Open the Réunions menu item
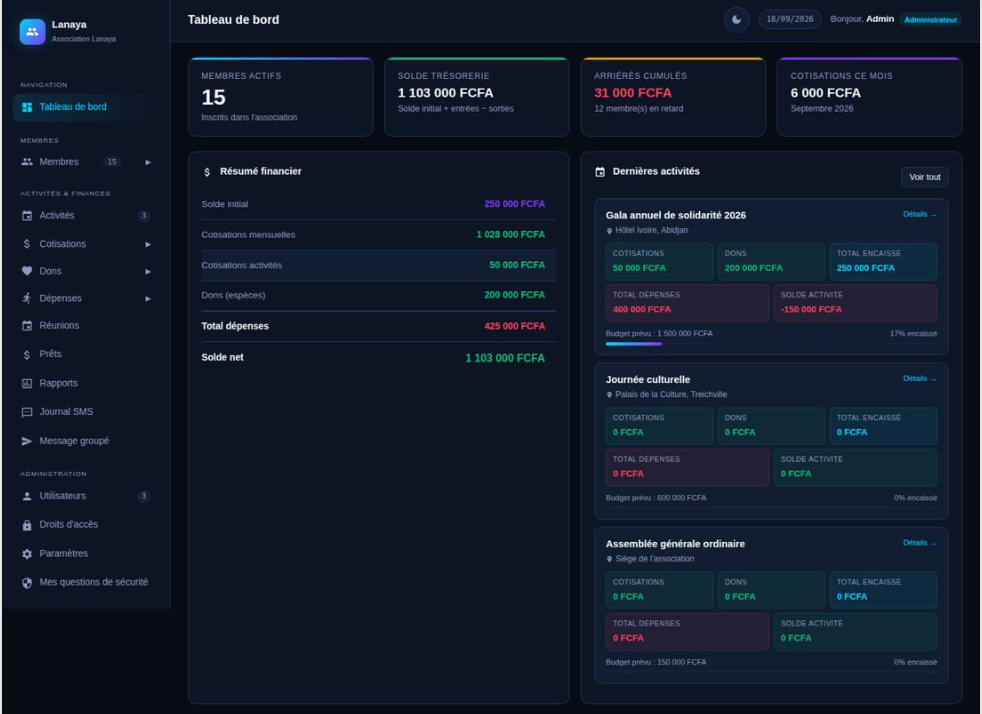Viewport: 982px width, 714px height. point(84,326)
